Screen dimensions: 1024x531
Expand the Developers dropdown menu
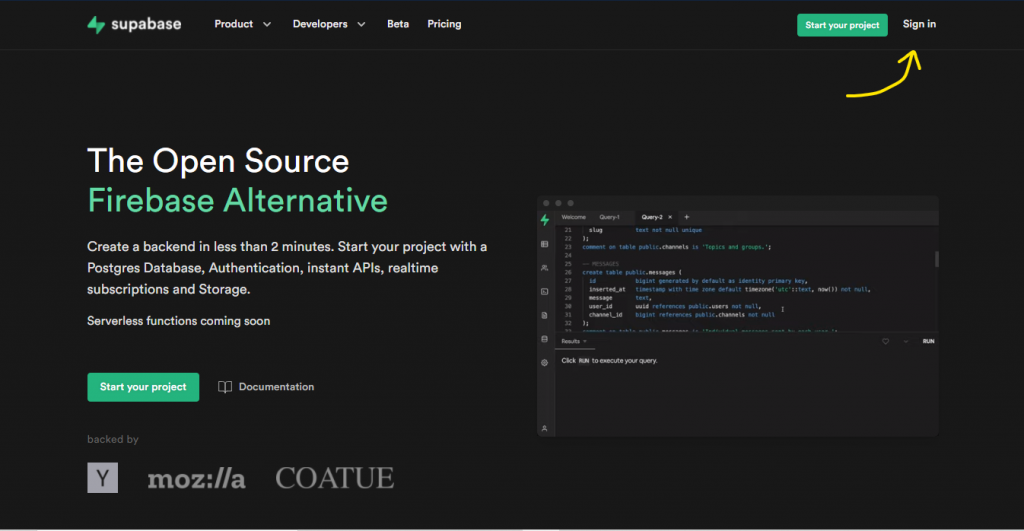click(328, 24)
